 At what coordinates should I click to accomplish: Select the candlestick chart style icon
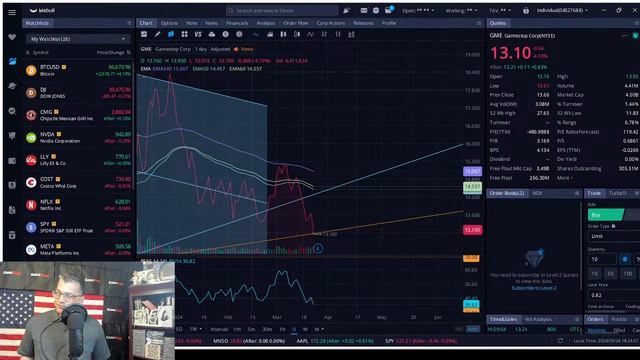(x=283, y=35)
